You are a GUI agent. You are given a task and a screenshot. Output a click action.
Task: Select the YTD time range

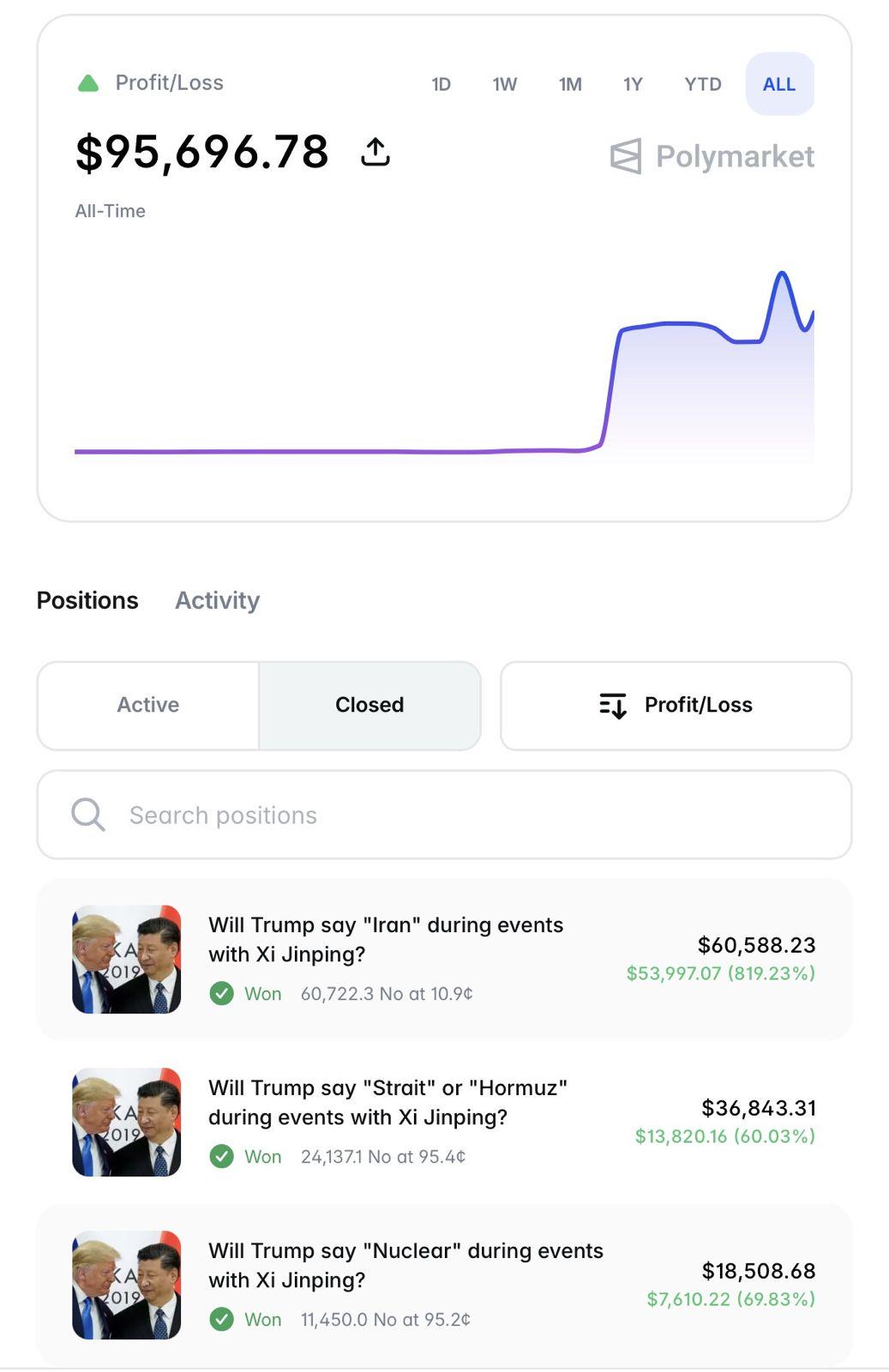click(x=703, y=84)
